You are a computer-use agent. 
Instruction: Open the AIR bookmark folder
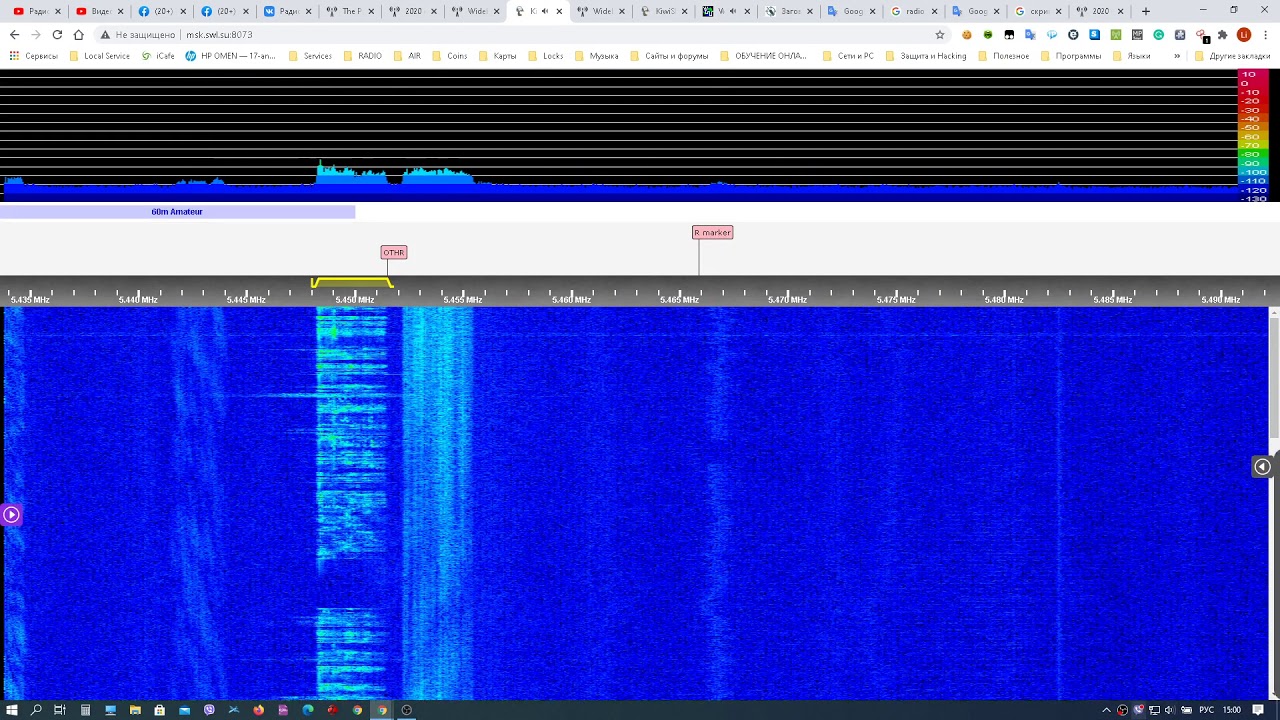407,56
